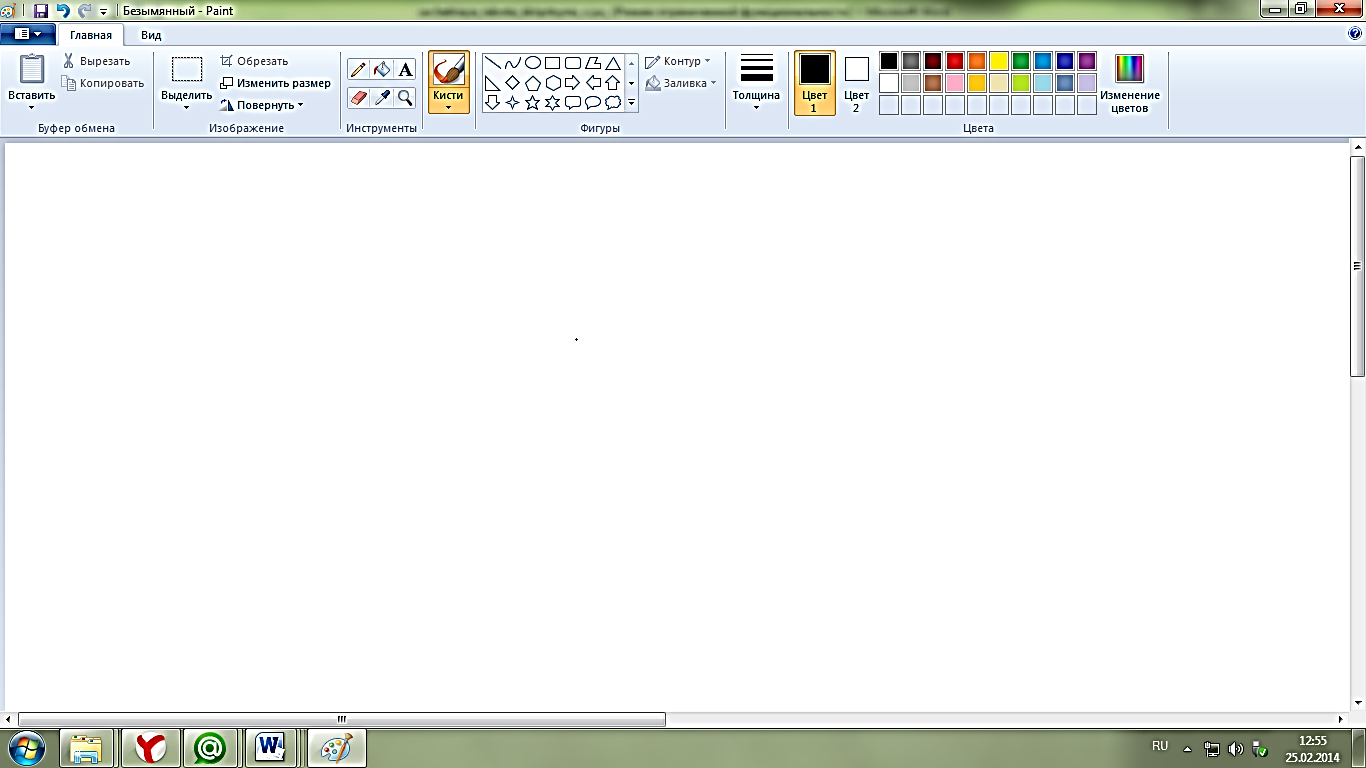Choose the Right arrow shape
The image size is (1366, 768).
click(573, 83)
